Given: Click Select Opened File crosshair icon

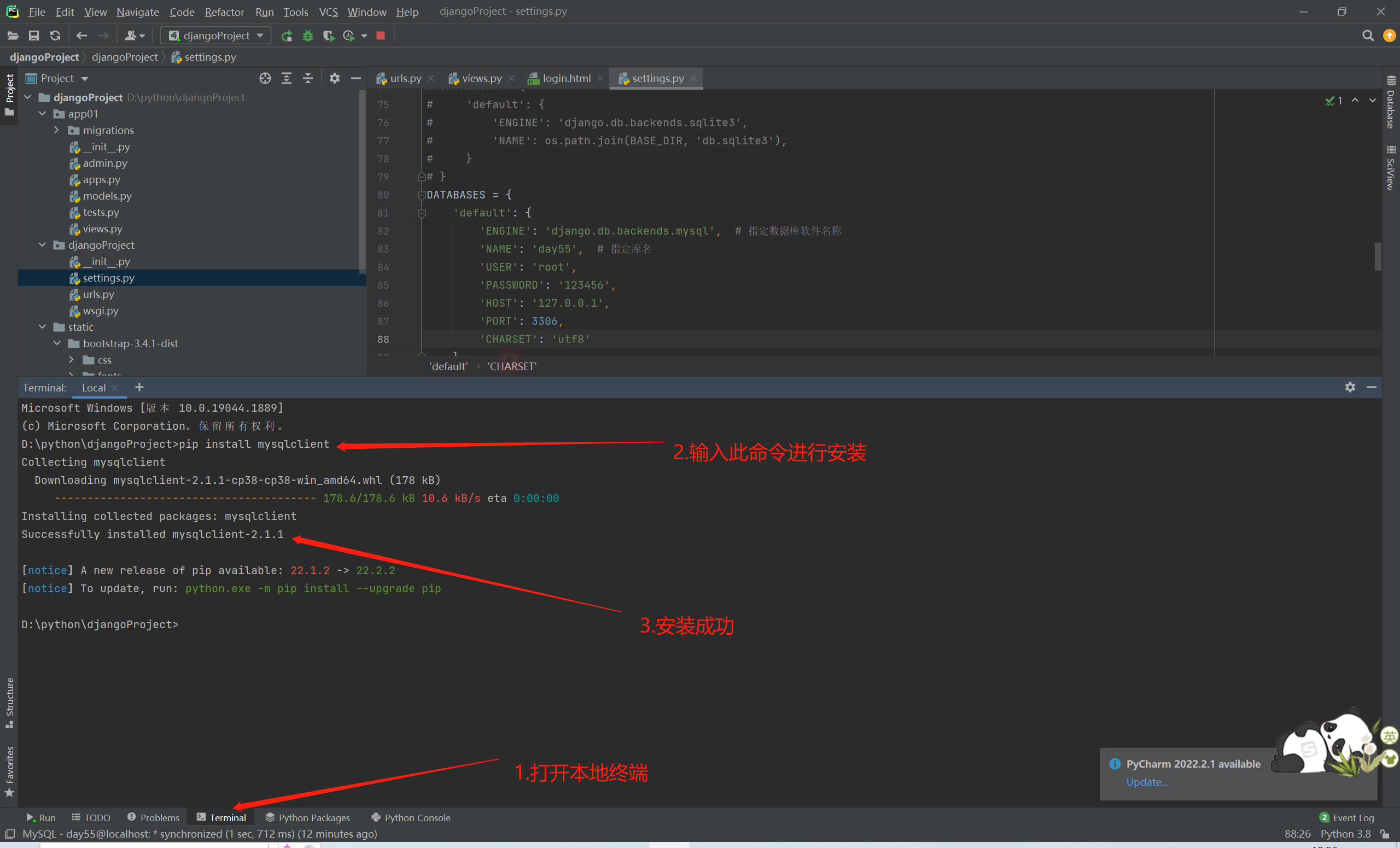Looking at the screenshot, I should (265, 78).
